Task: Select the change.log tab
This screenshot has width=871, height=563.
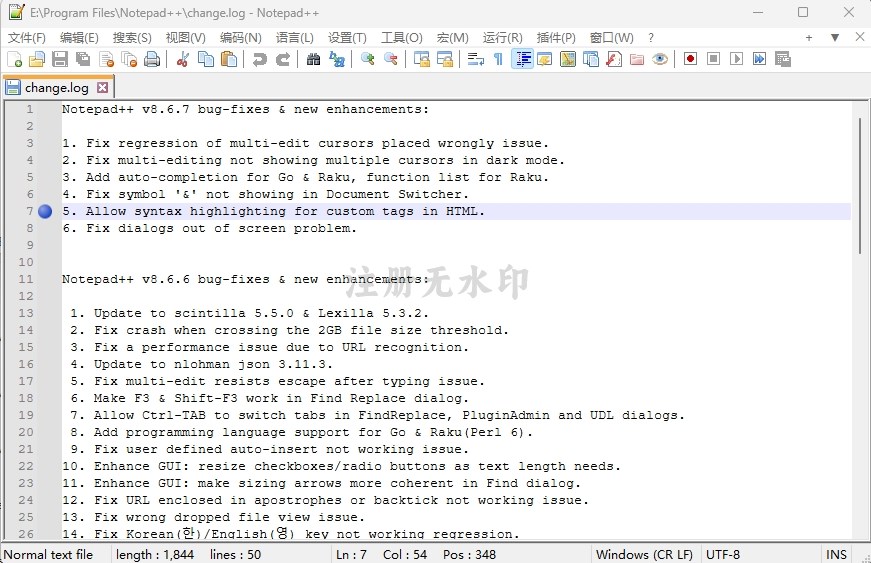Action: tap(56, 88)
